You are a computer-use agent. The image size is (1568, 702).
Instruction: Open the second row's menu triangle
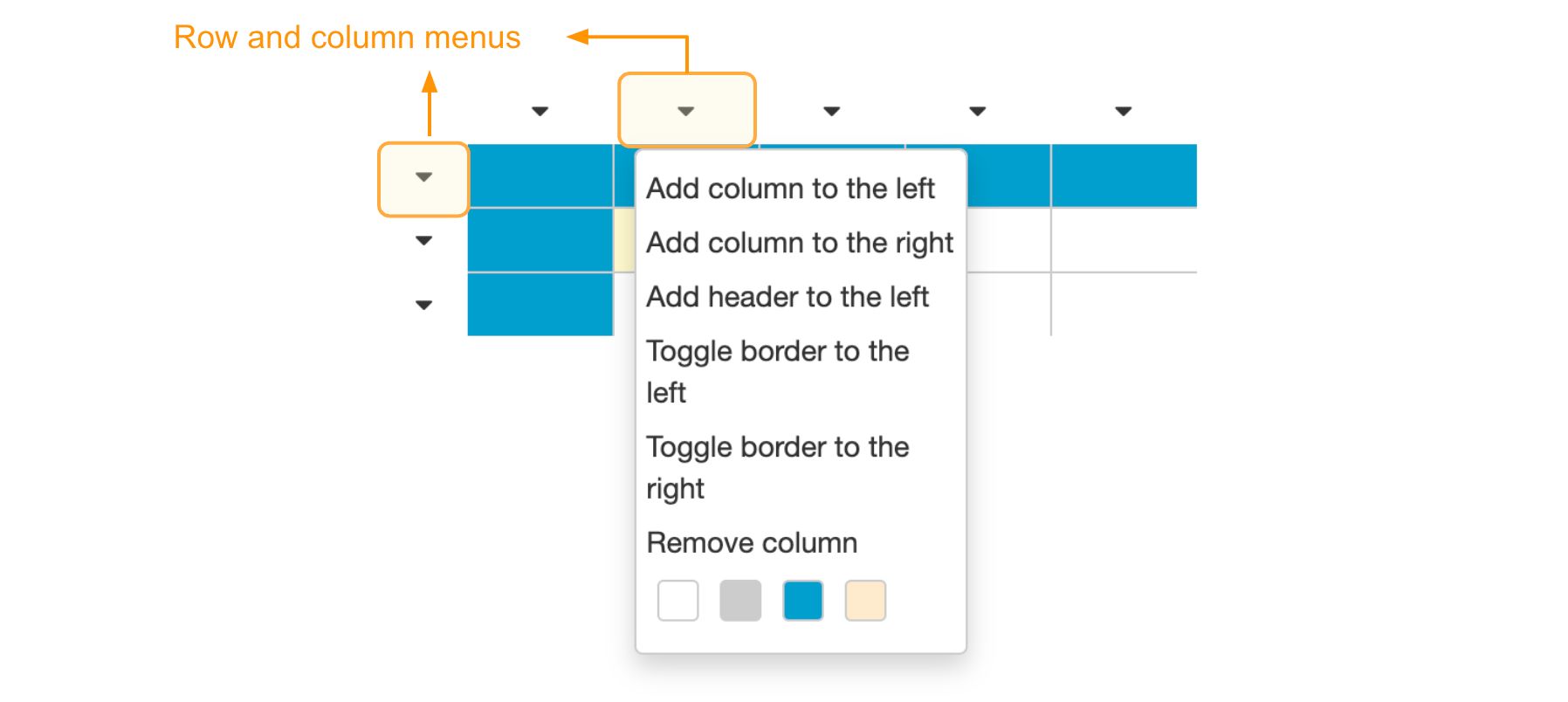click(x=423, y=239)
